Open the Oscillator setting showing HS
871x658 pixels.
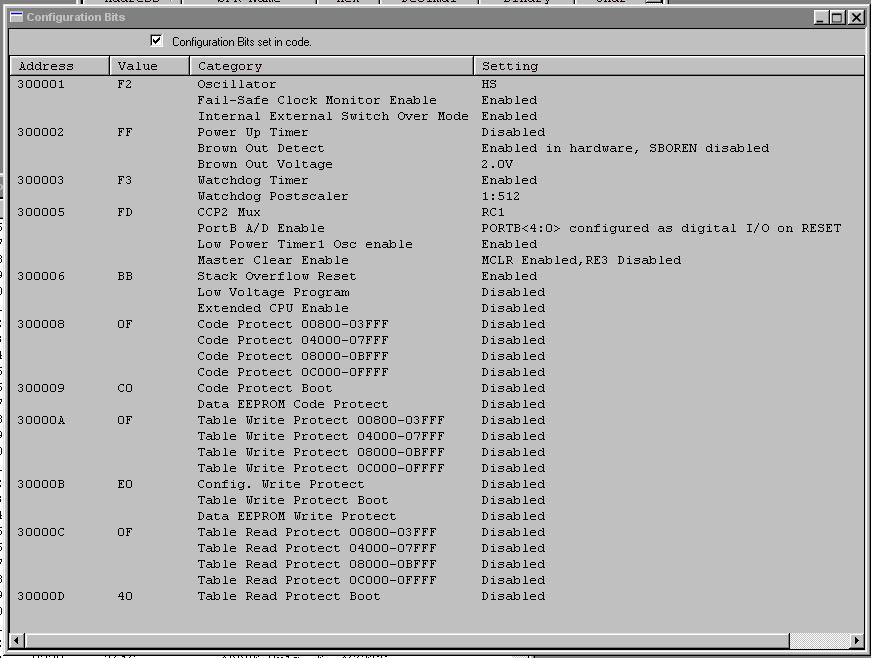pos(489,84)
